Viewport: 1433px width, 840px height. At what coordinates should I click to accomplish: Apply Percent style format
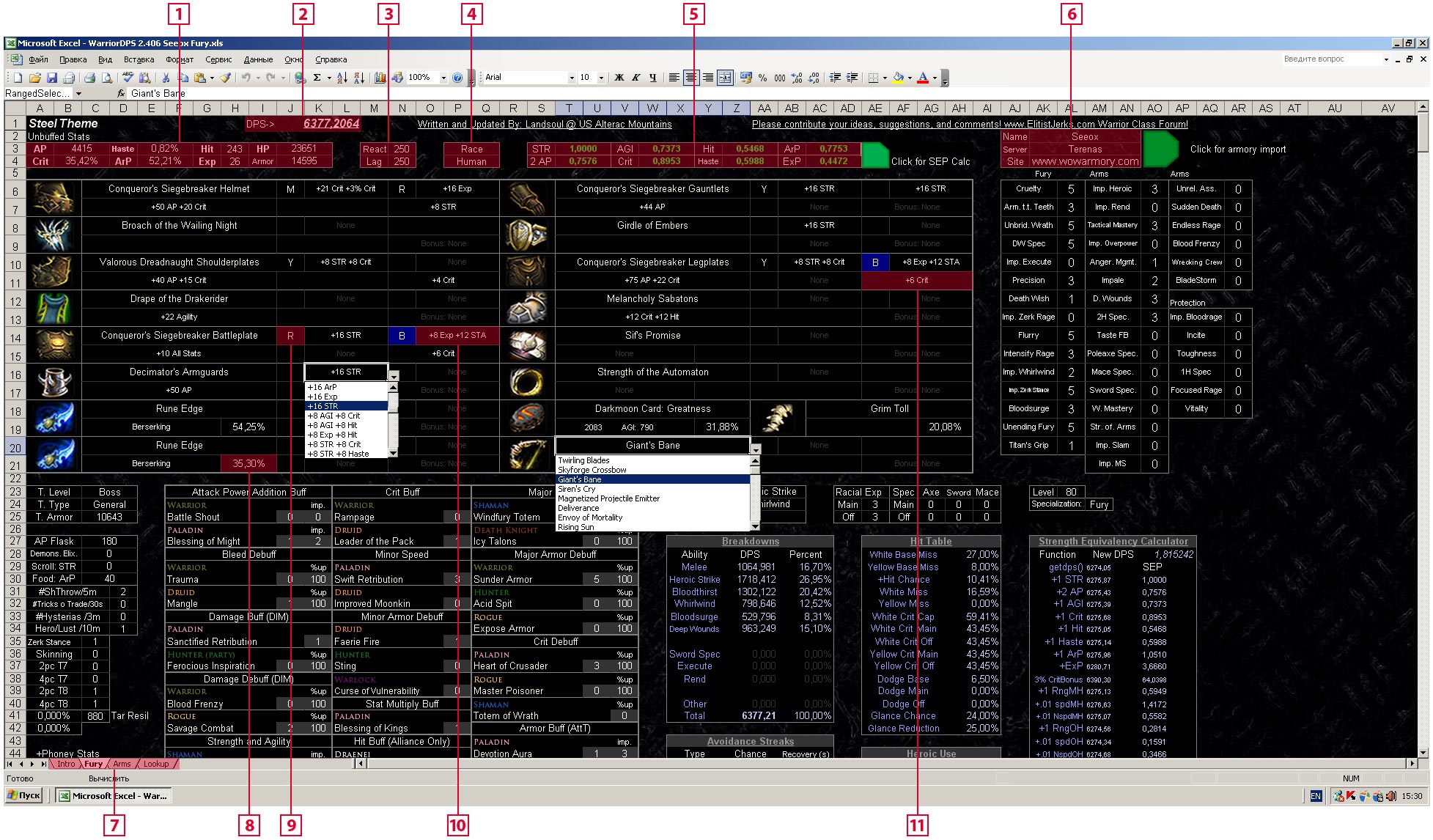[762, 78]
